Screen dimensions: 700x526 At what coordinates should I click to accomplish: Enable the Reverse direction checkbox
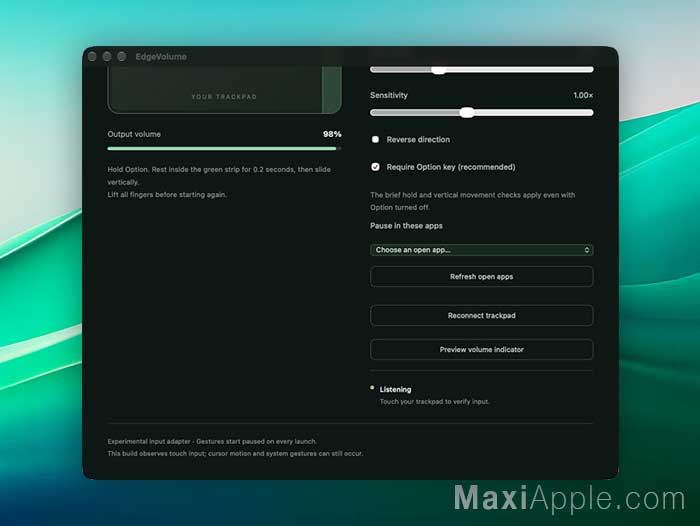pyautogui.click(x=375, y=140)
